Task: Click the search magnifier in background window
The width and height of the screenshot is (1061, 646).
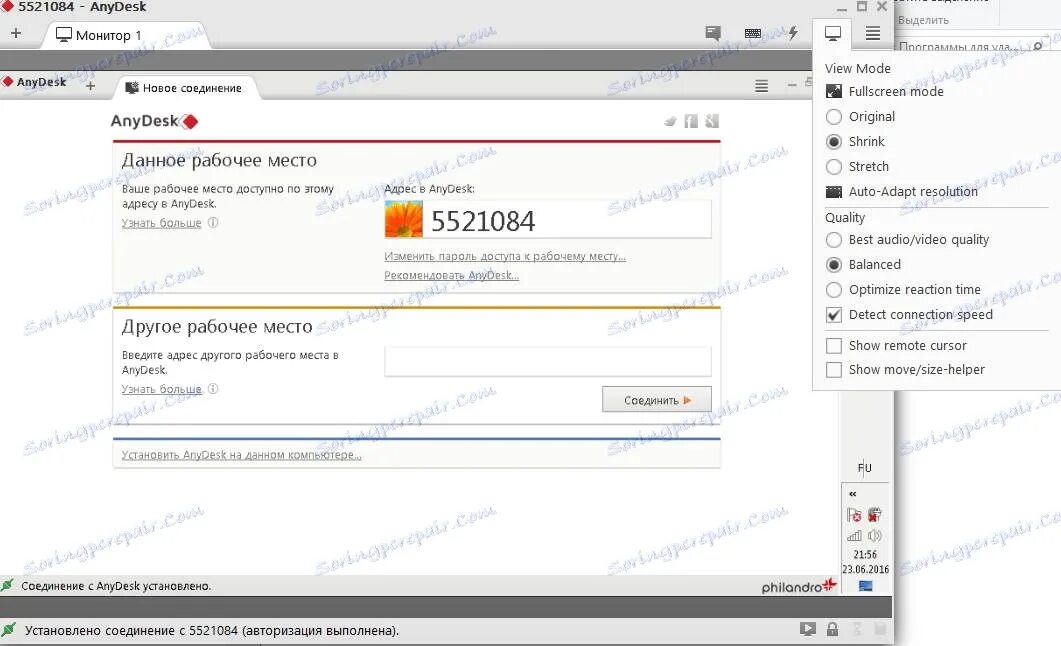Action: pyautogui.click(x=1038, y=46)
